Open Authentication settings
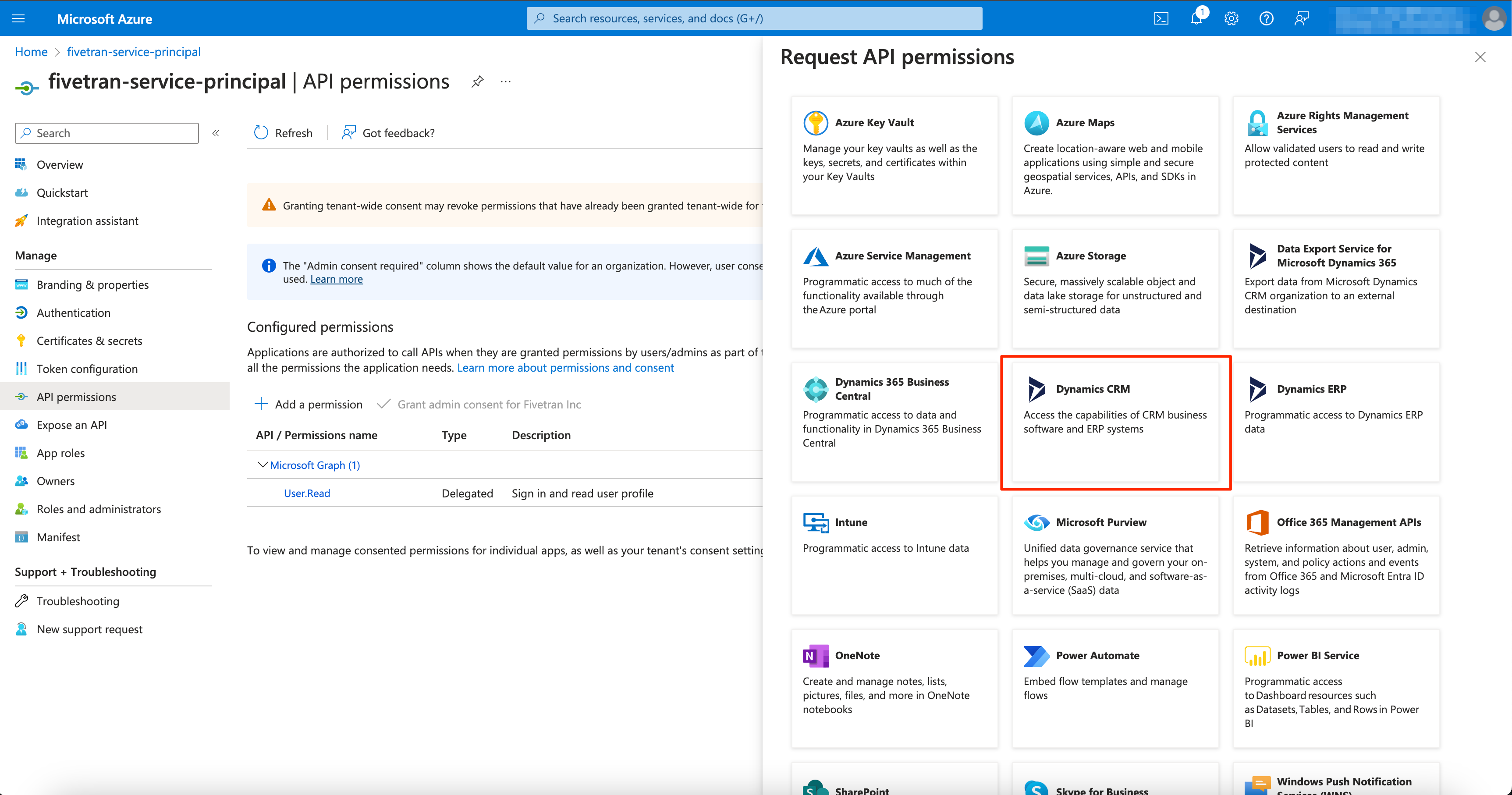The image size is (1512, 795). (73, 313)
